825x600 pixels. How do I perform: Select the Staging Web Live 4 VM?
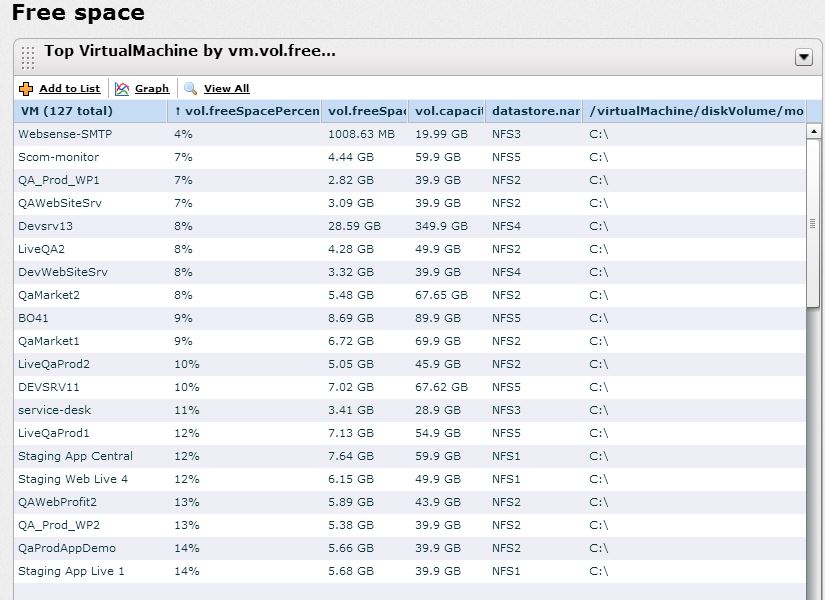(73, 479)
